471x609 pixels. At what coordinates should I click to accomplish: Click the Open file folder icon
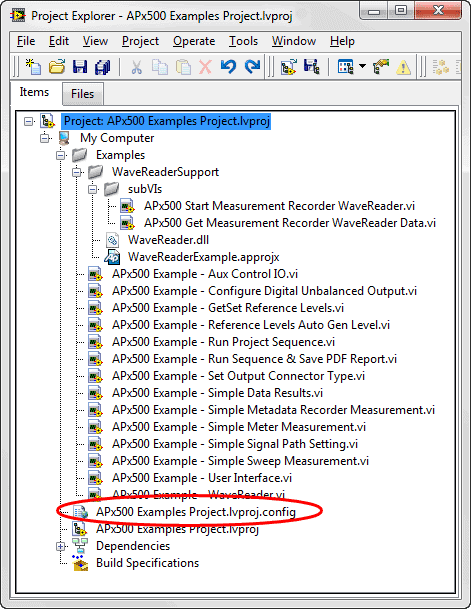(57, 67)
